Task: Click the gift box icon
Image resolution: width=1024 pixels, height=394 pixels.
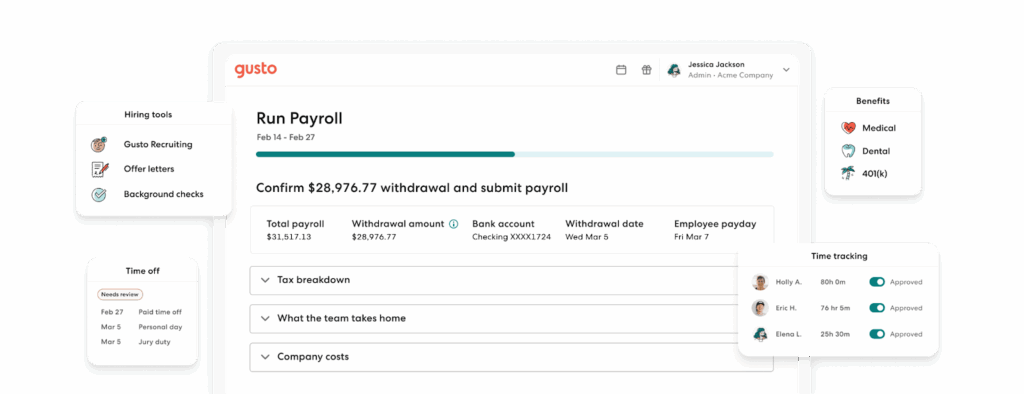Action: (x=646, y=70)
